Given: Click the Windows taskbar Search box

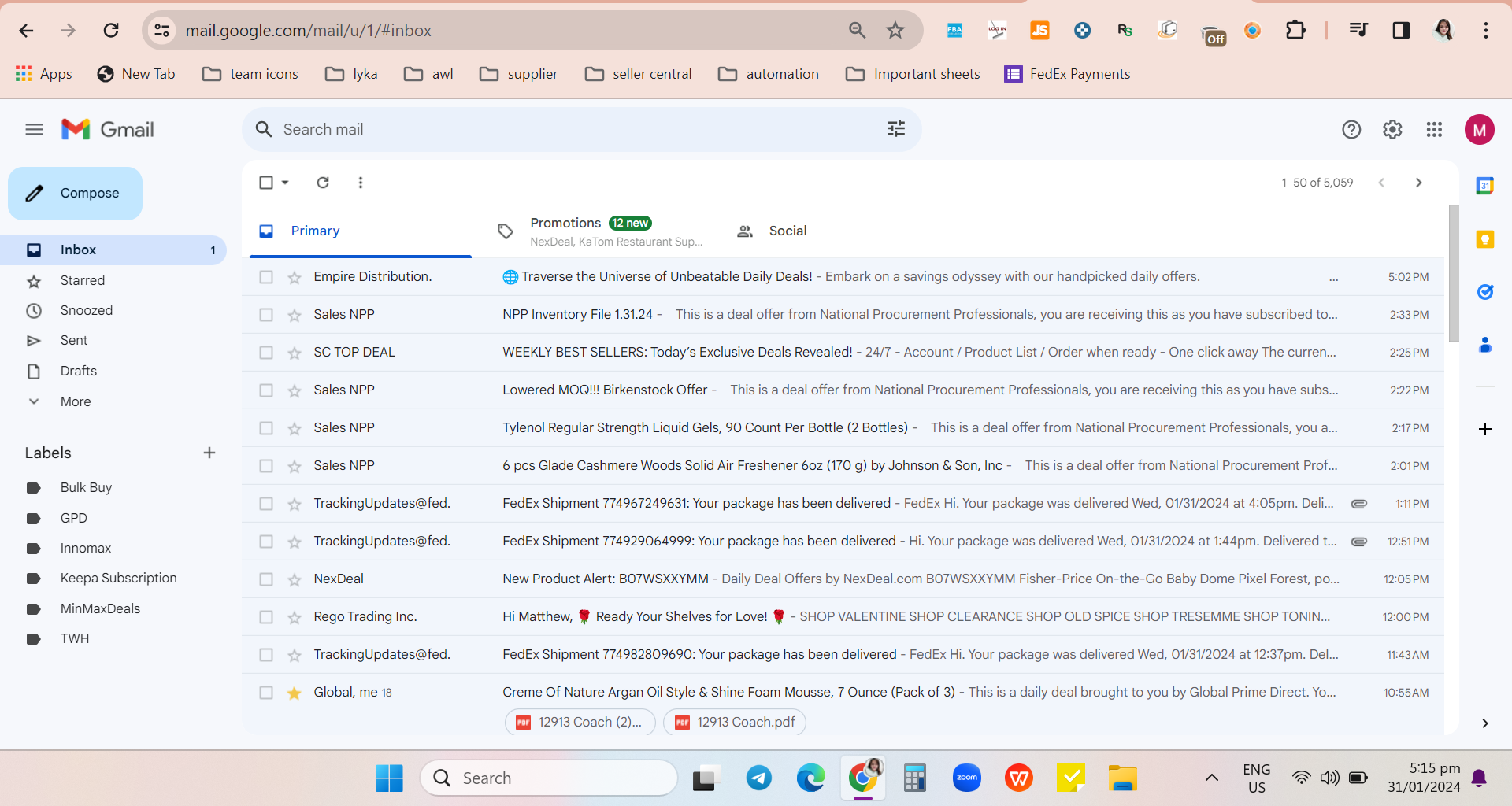Looking at the screenshot, I should pos(549,778).
